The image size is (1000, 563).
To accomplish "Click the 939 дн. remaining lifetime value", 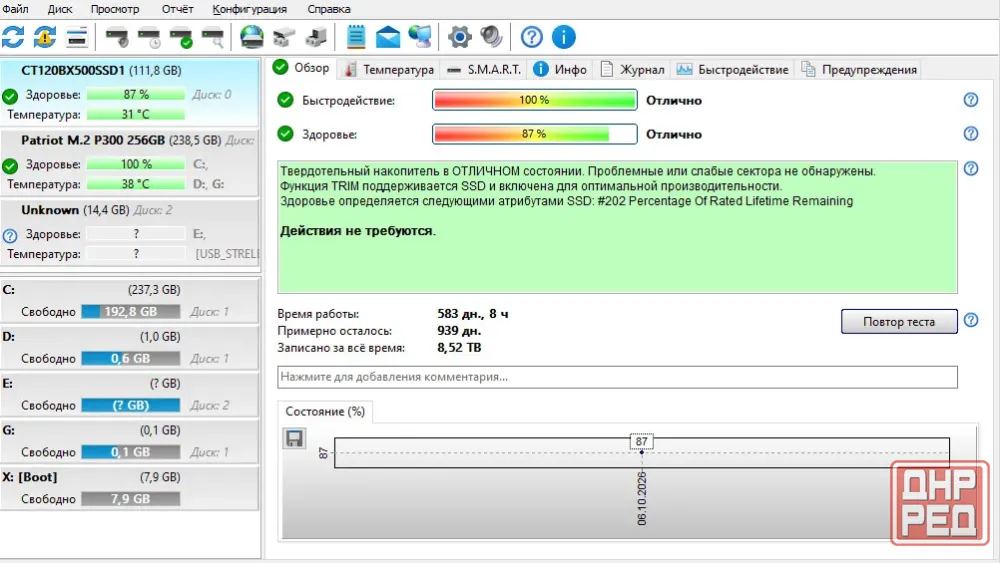I will tap(459, 330).
